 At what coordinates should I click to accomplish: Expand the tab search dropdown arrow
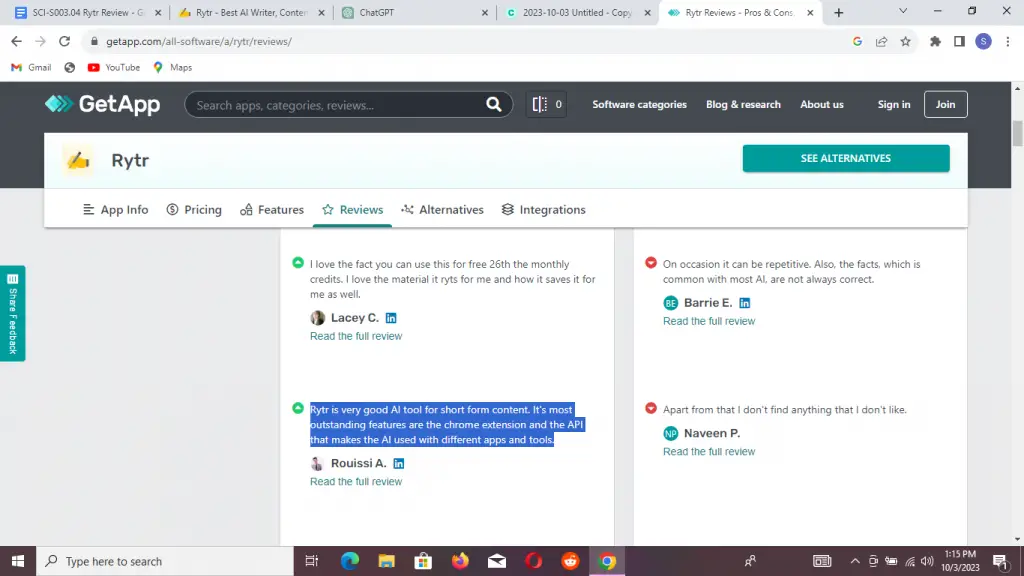tap(903, 11)
